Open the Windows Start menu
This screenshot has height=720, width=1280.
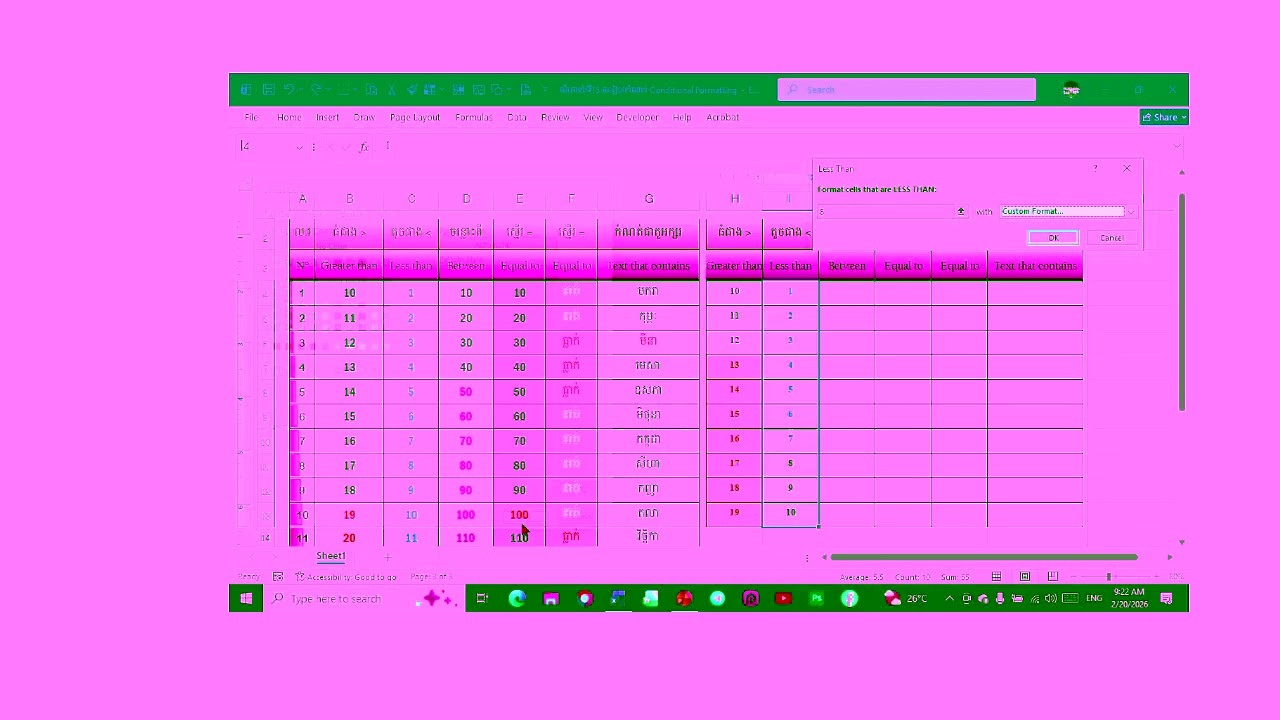pyautogui.click(x=246, y=599)
